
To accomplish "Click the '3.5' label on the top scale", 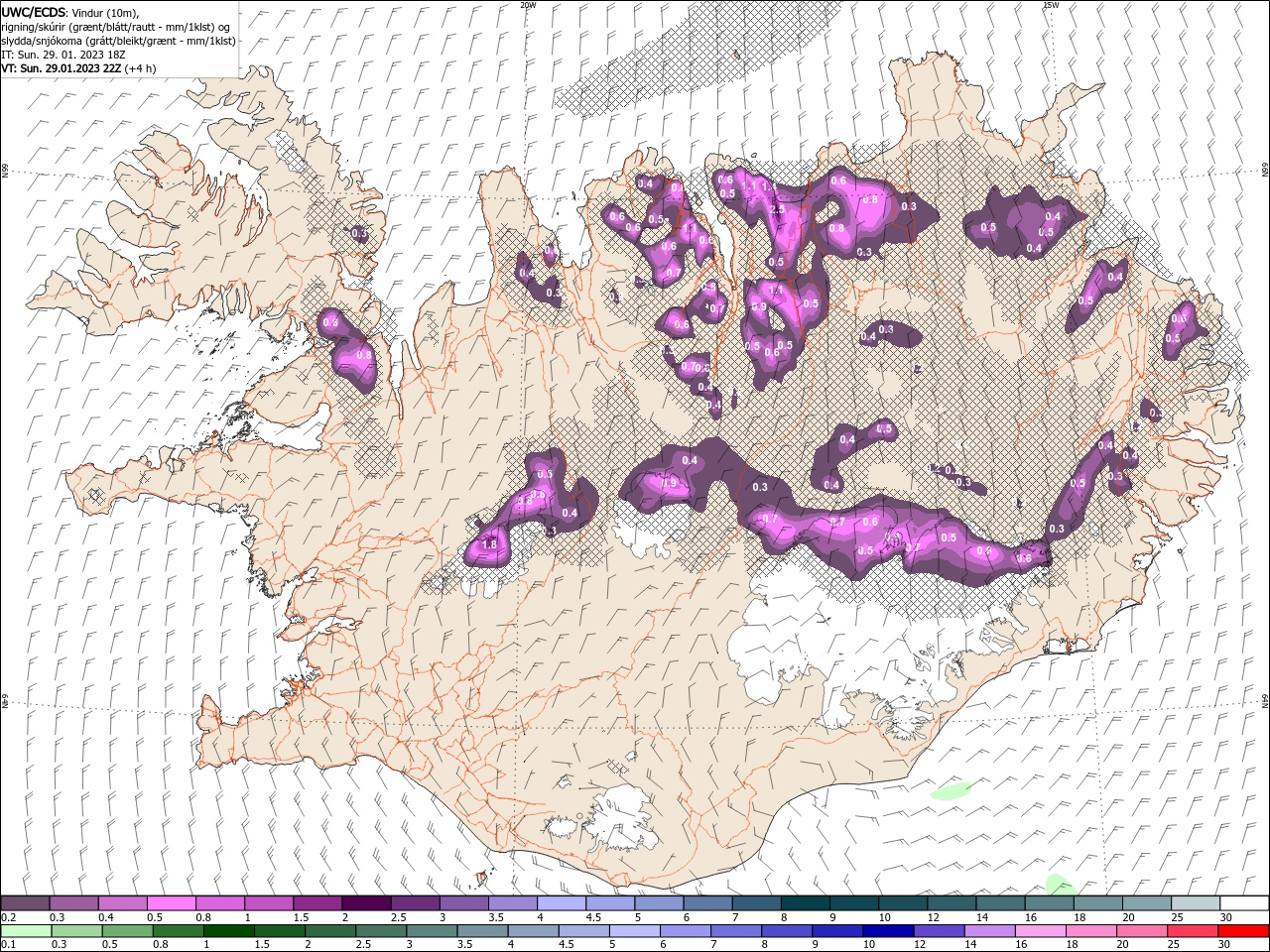I will 496,917.
